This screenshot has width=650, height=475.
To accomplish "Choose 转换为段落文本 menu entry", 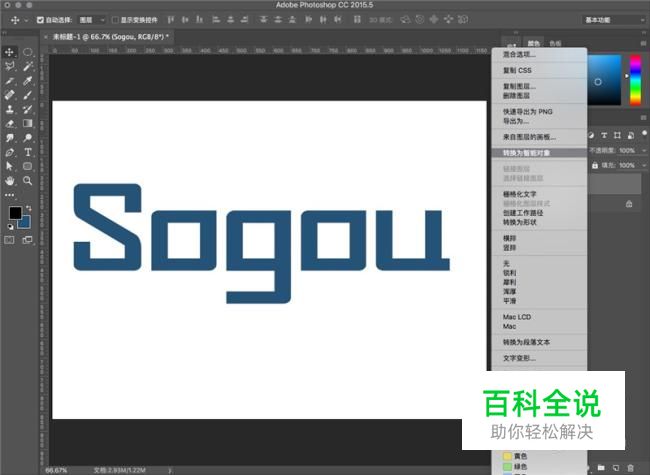I will coord(539,342).
